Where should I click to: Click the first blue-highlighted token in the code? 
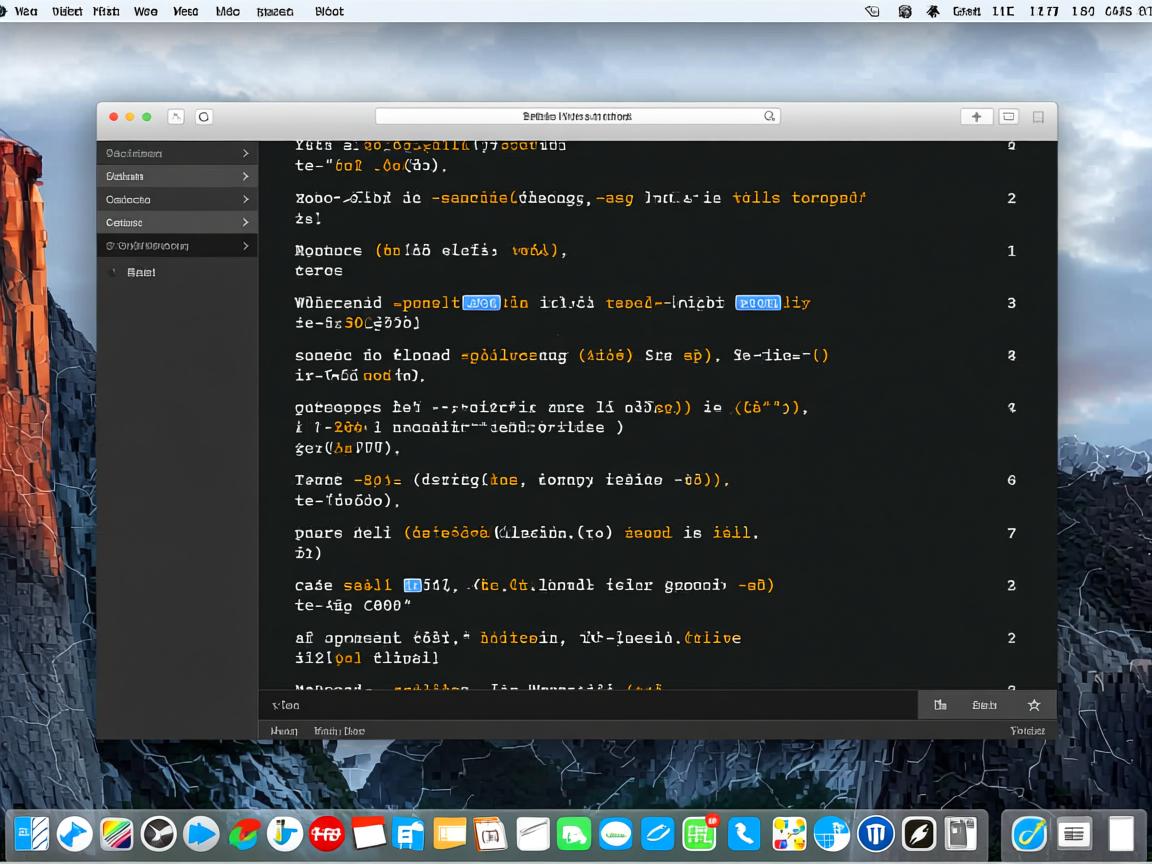click(481, 303)
